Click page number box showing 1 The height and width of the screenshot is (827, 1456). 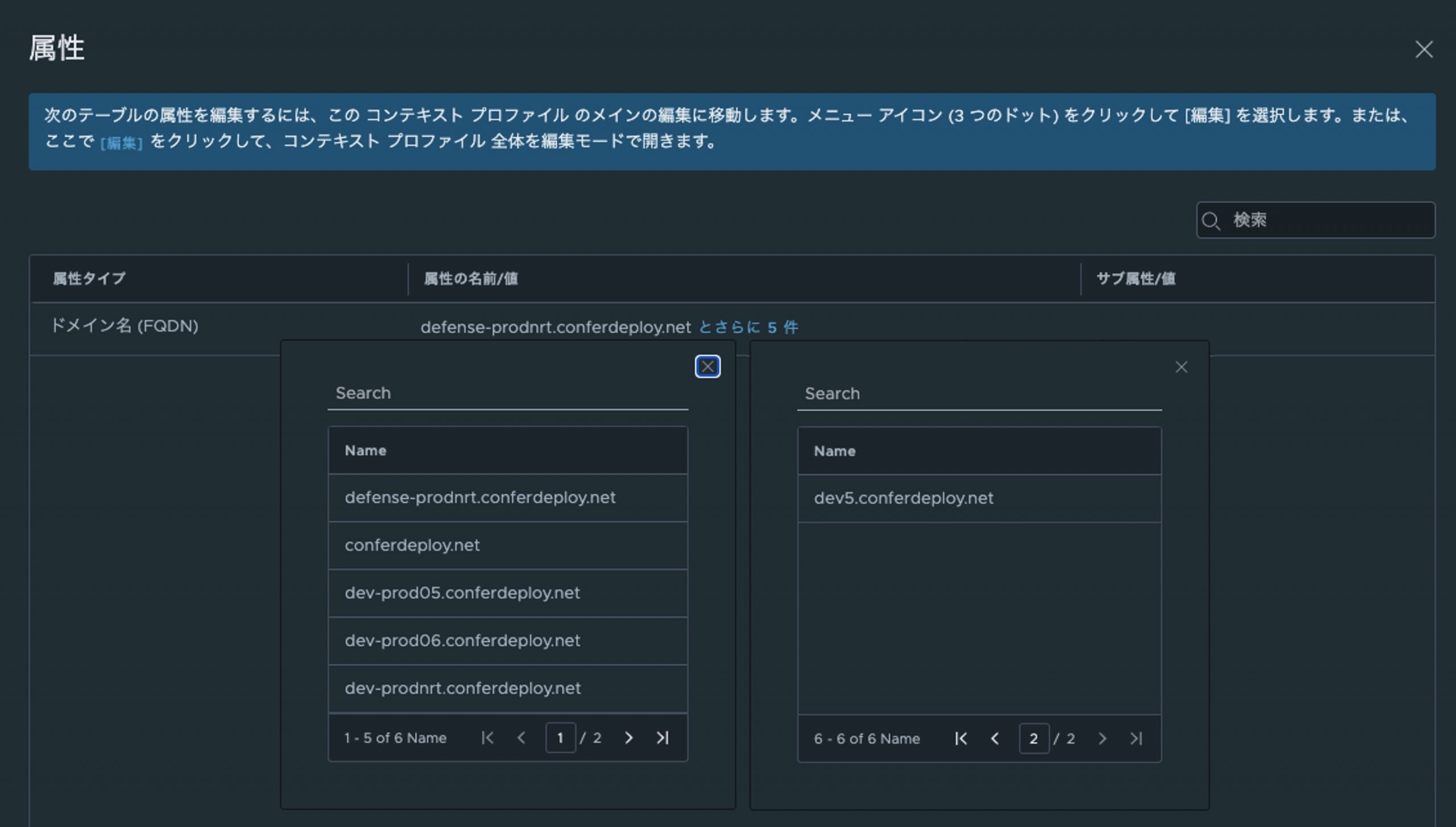(560, 738)
